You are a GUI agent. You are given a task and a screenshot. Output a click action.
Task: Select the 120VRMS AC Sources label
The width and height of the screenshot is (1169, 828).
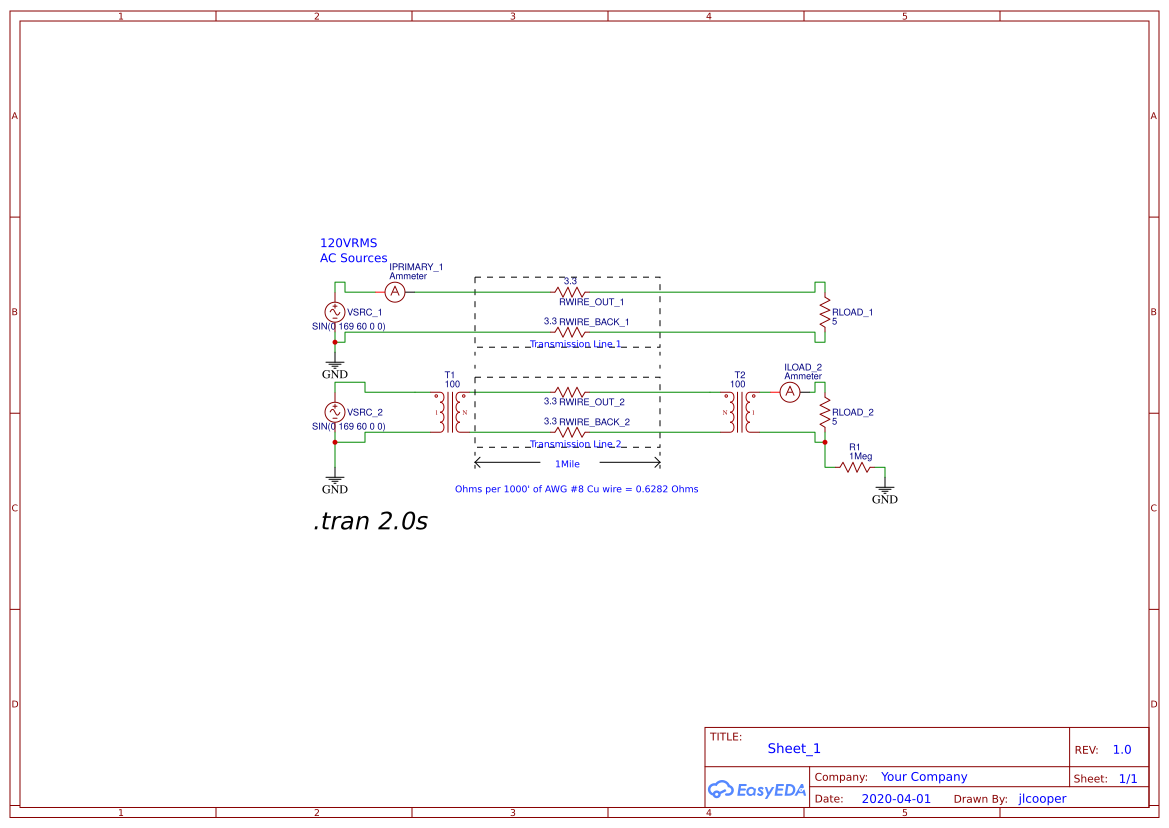[352, 249]
